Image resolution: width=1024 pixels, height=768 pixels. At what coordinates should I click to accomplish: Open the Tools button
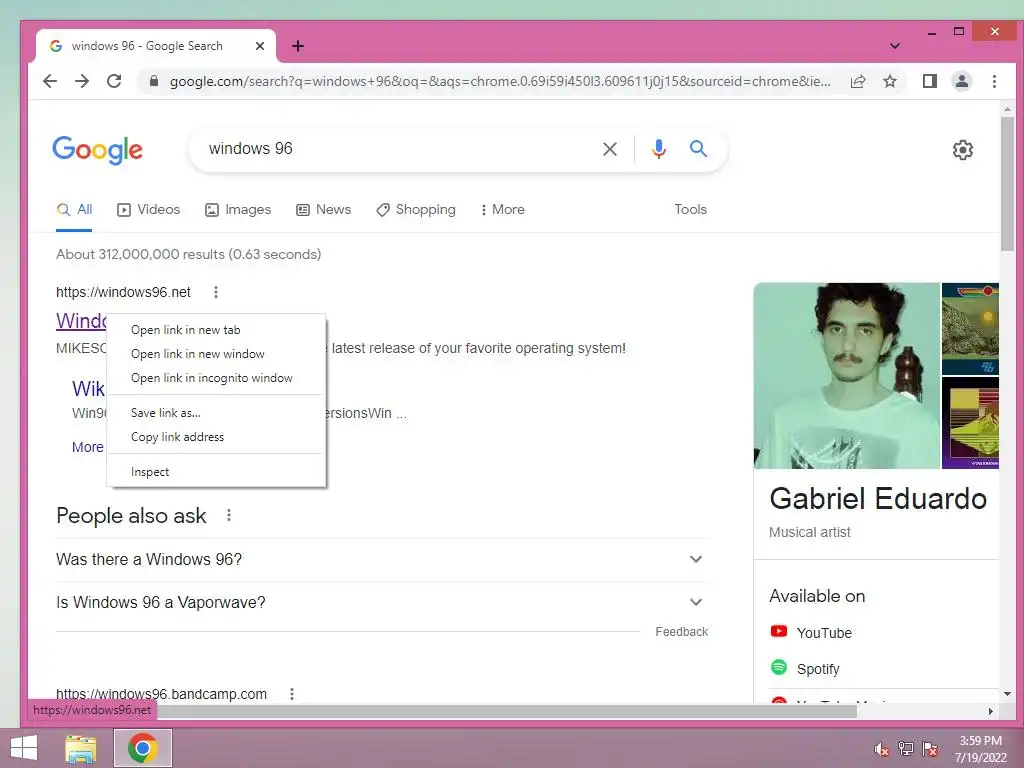690,210
